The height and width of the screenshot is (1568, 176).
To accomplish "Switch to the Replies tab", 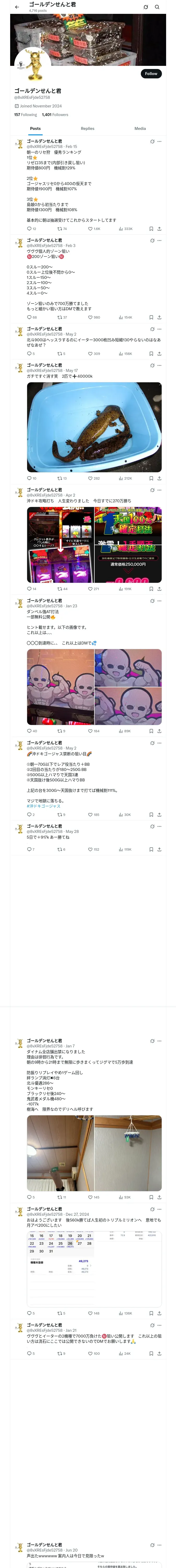I will pyautogui.click(x=87, y=128).
